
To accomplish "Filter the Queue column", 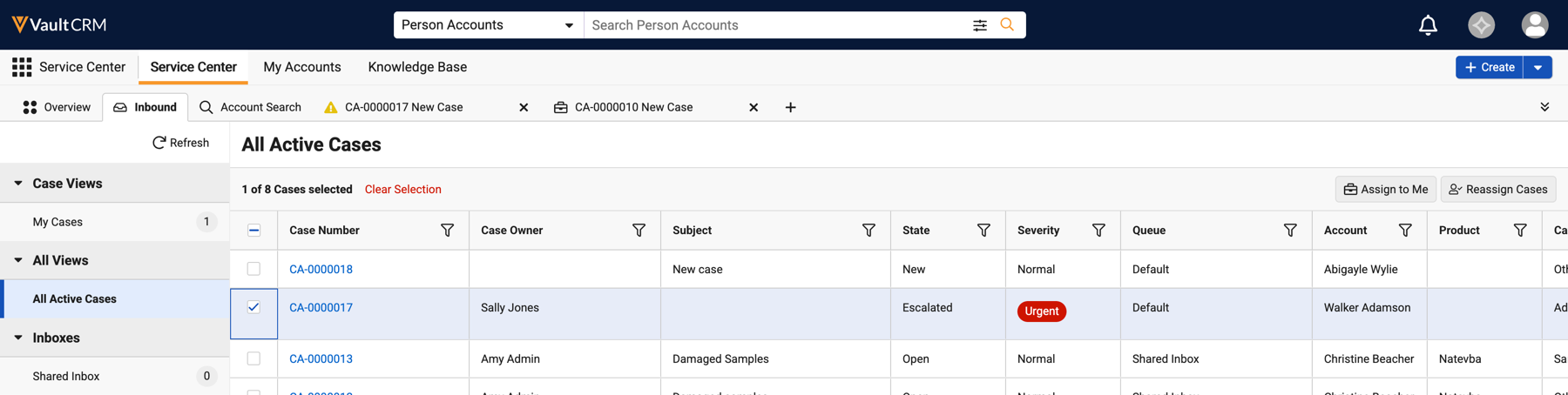I will [x=1290, y=231].
